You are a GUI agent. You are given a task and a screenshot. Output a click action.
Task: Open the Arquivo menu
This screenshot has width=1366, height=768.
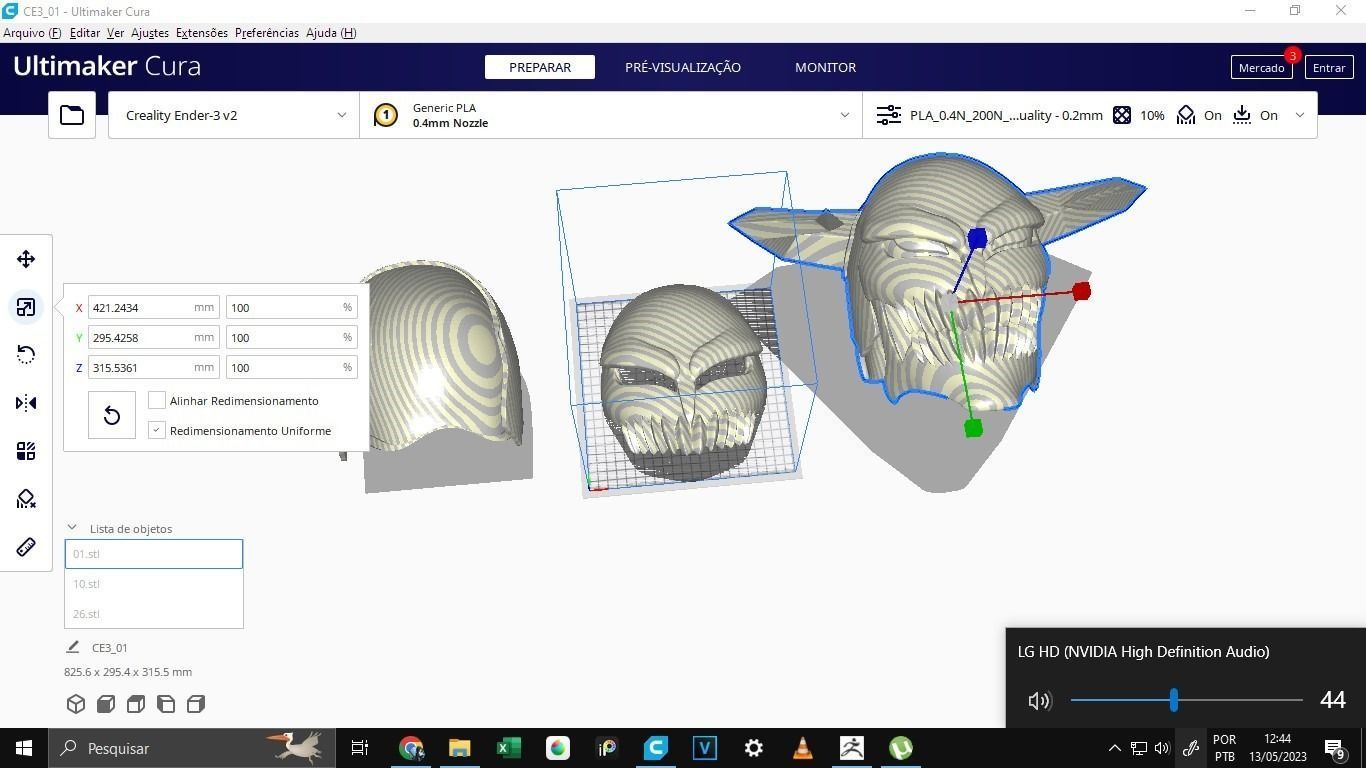pyautogui.click(x=32, y=33)
